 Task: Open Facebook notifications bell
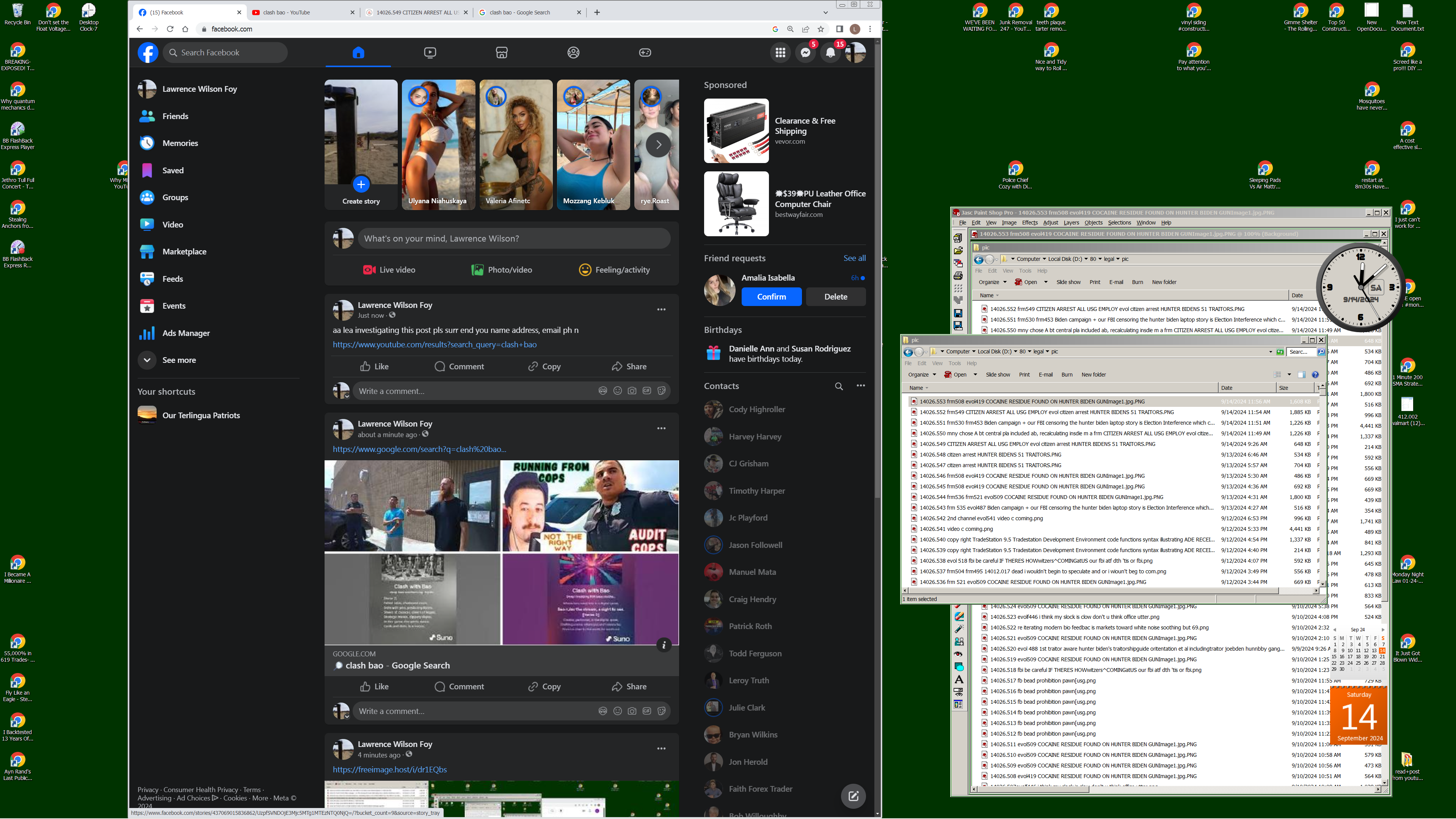click(x=830, y=53)
